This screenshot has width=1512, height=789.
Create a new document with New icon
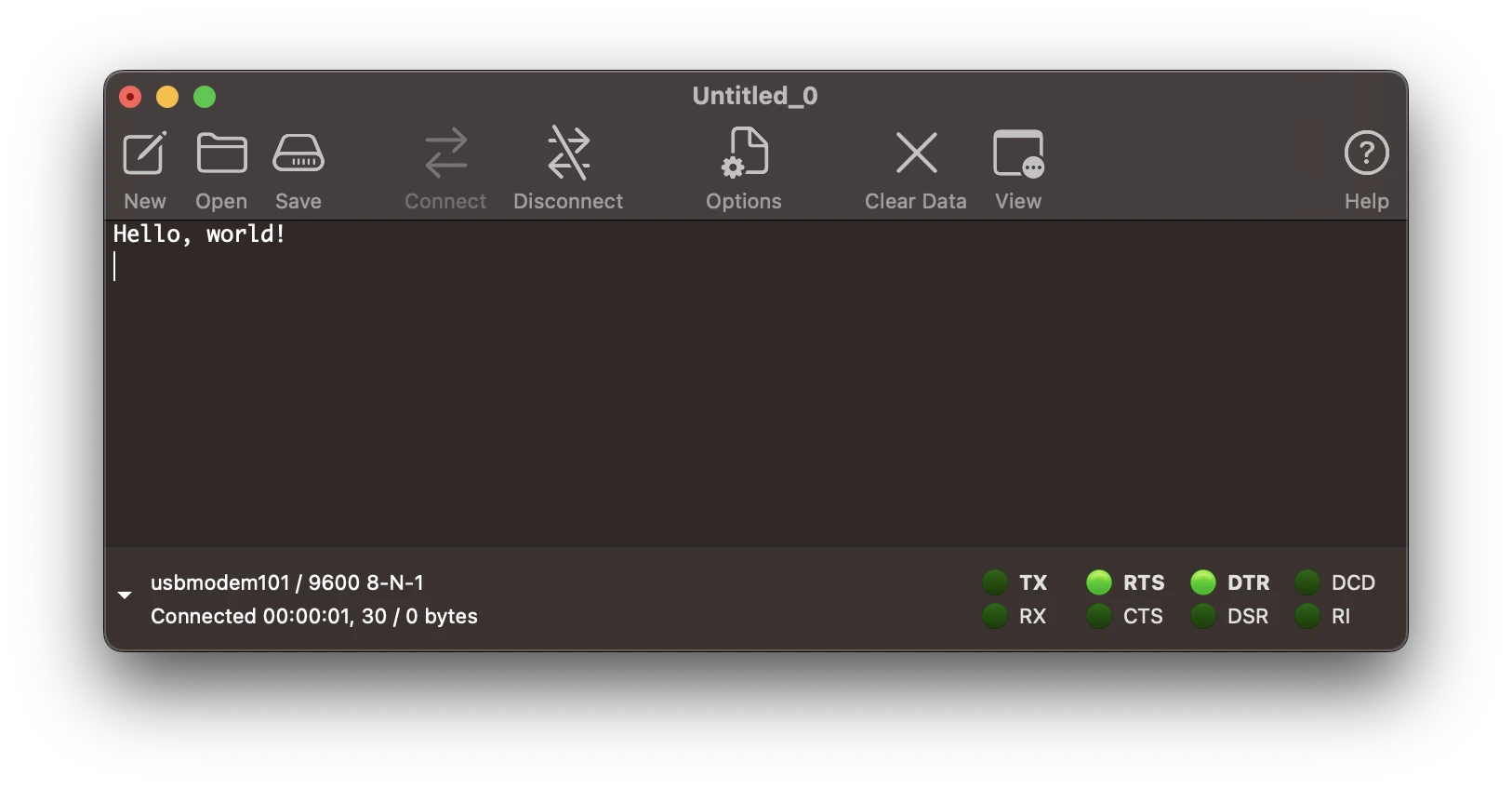coord(145,154)
